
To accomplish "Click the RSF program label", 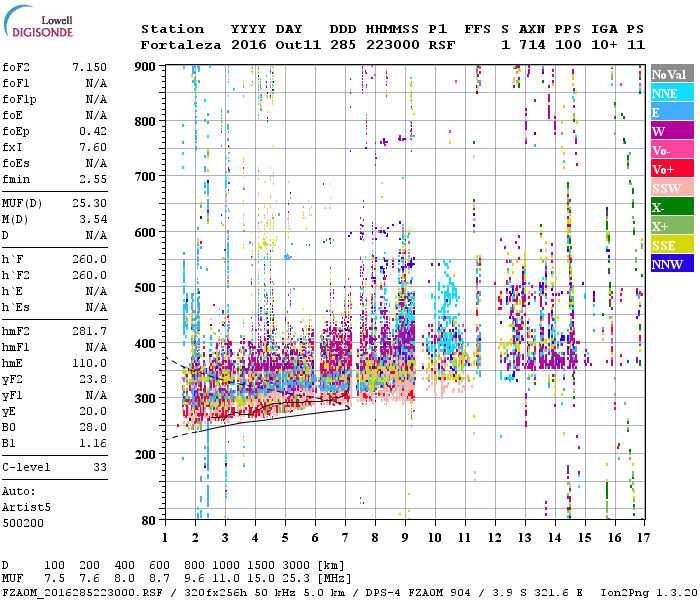I will click(x=442, y=45).
